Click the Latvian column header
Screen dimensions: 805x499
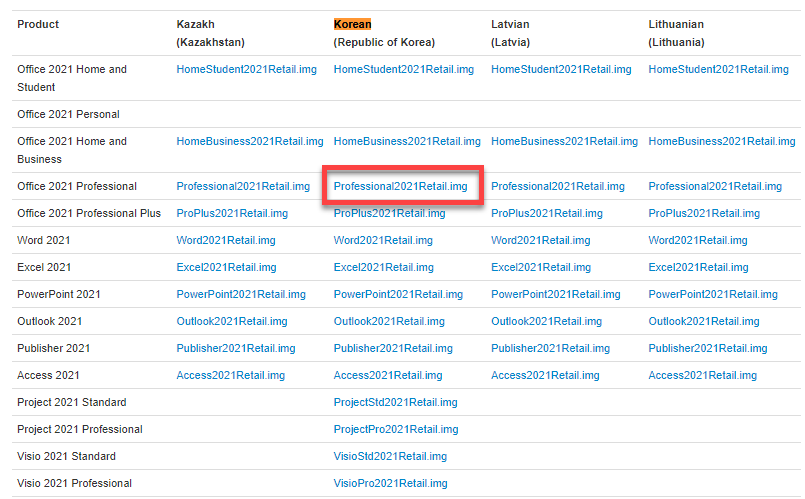pos(510,33)
